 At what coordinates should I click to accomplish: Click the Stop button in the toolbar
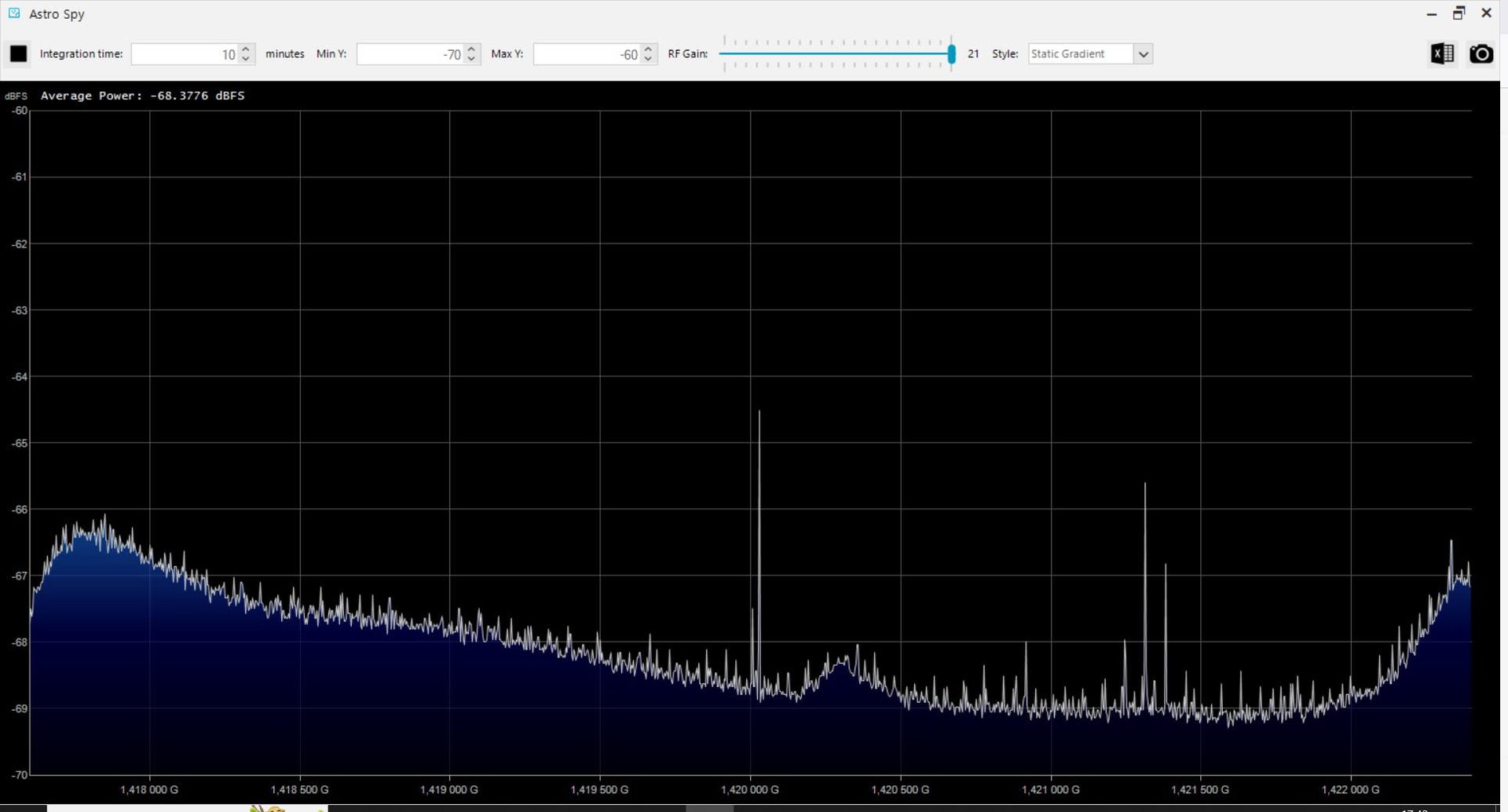(18, 53)
